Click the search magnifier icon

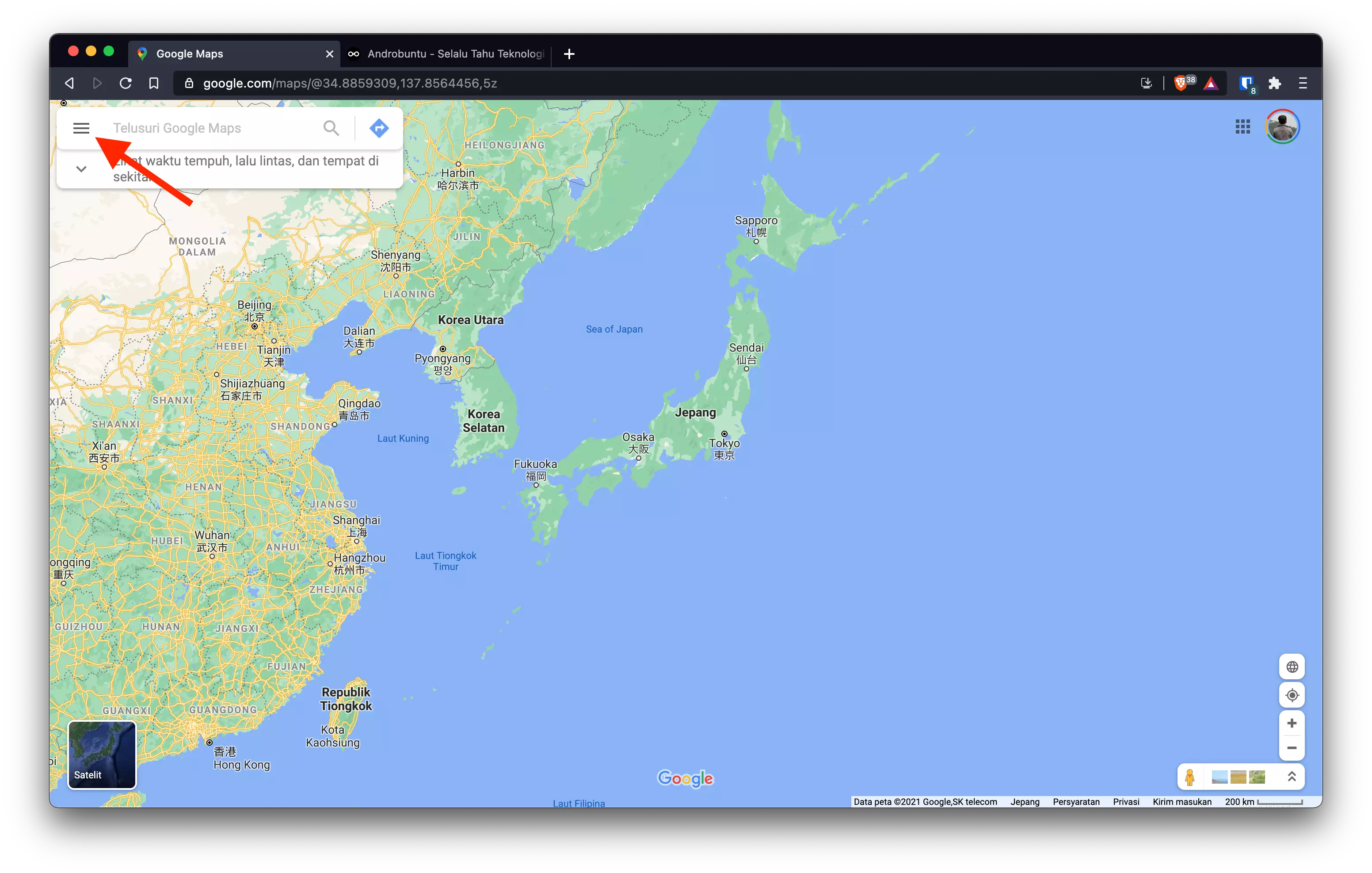click(x=331, y=128)
